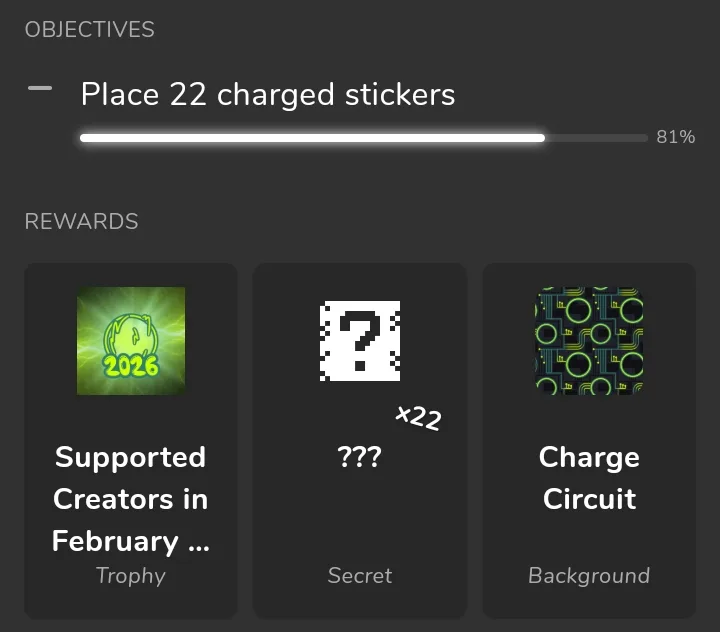Collapse the objective with the minus icon
Viewport: 720px width, 632px height.
point(40,89)
